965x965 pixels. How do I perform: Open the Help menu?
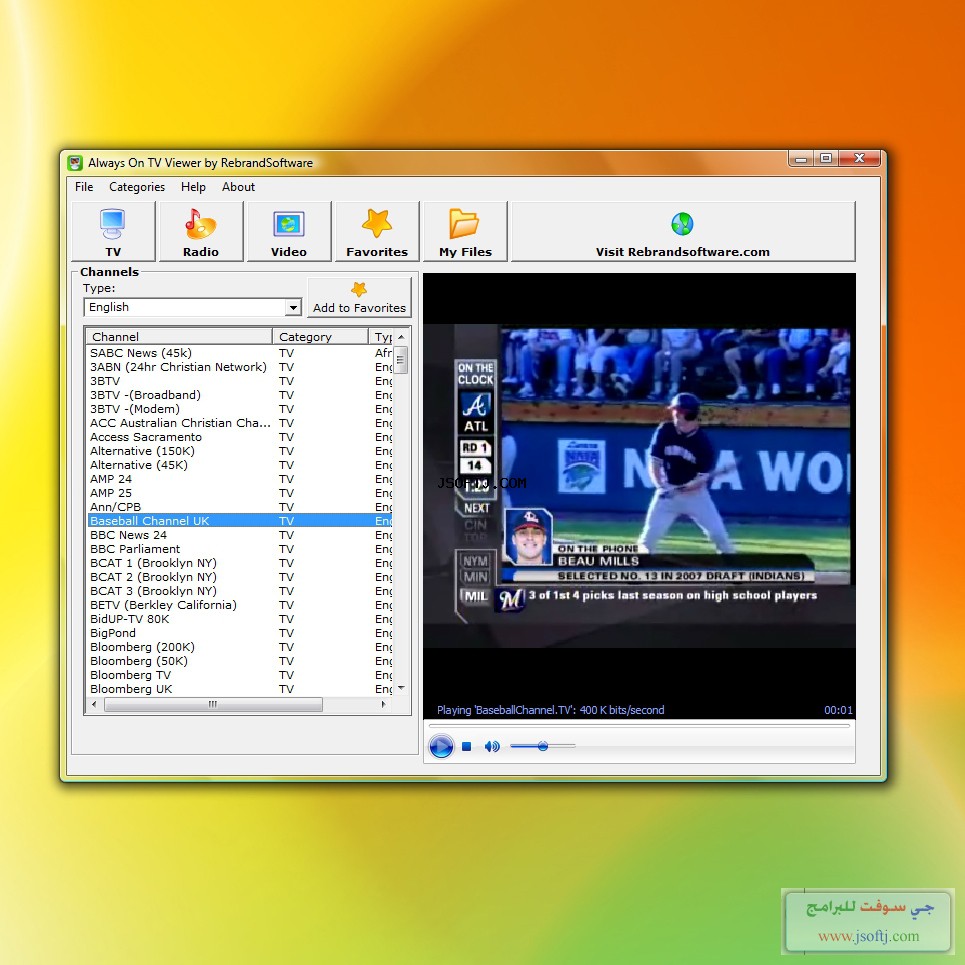193,187
